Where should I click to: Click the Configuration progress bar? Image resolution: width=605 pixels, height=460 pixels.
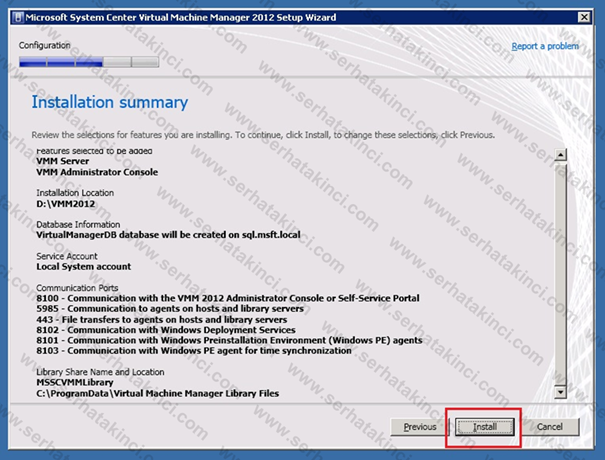pyautogui.click(x=89, y=62)
